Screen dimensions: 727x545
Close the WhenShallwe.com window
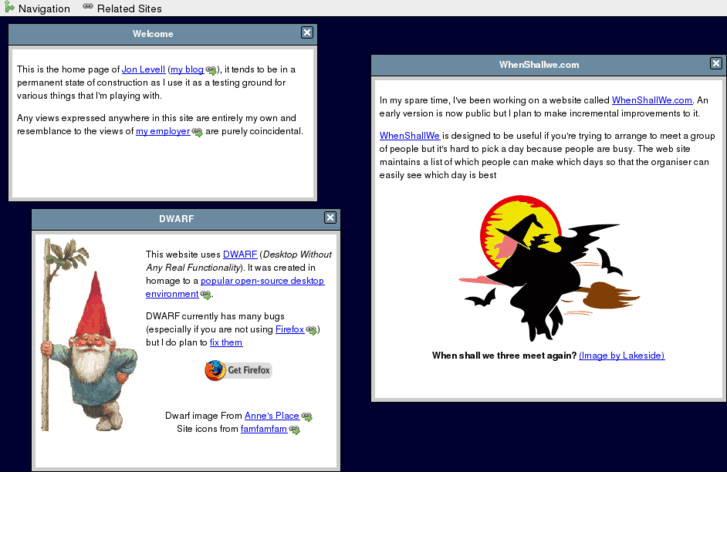click(716, 64)
